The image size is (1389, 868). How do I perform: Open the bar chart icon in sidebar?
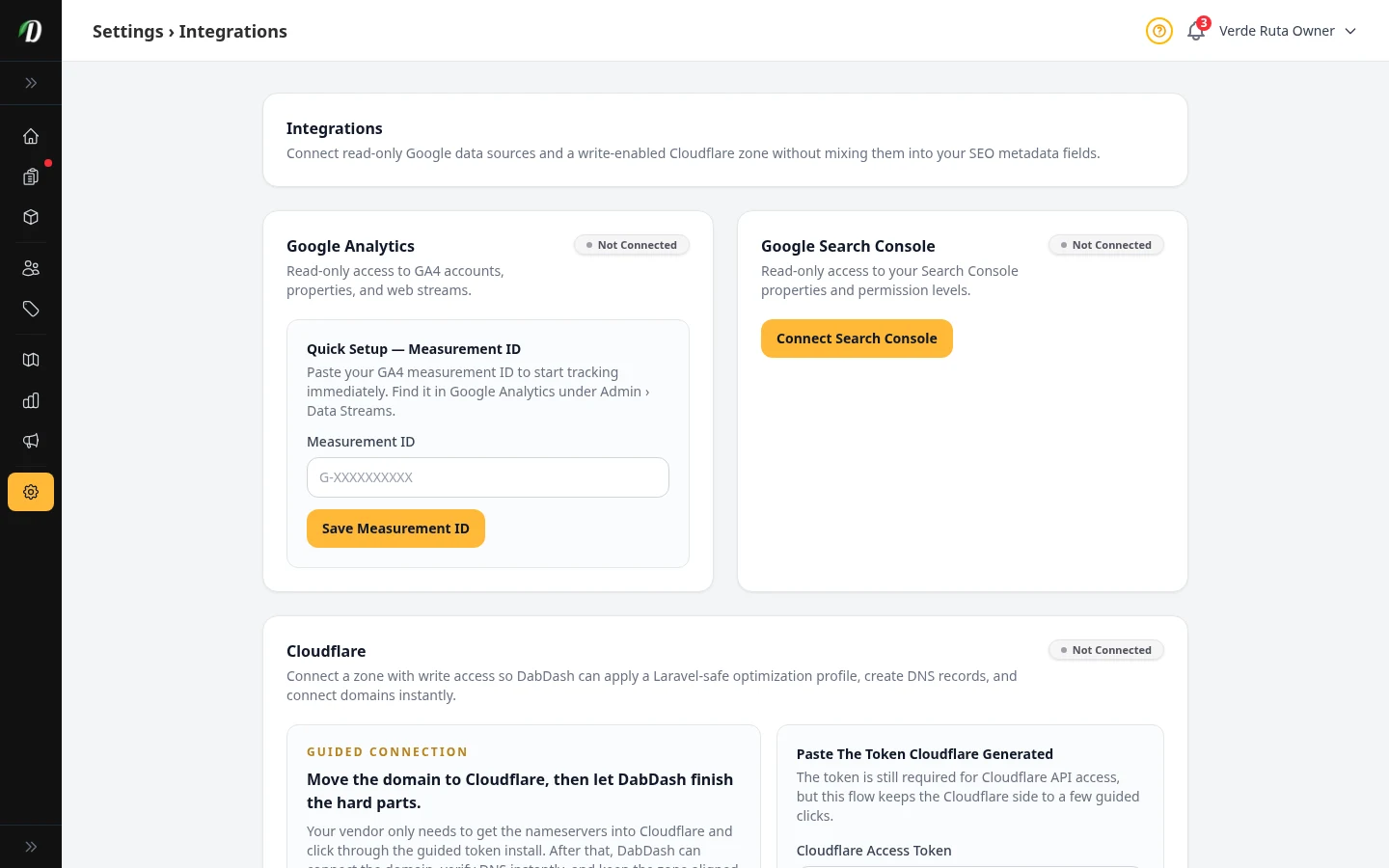(31, 400)
